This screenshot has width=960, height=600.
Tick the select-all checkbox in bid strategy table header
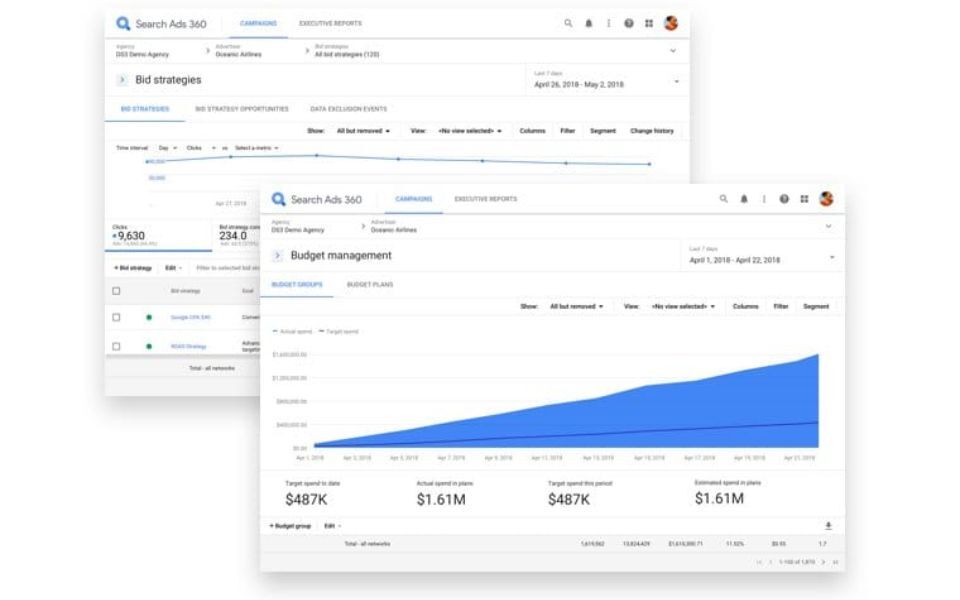click(x=116, y=291)
